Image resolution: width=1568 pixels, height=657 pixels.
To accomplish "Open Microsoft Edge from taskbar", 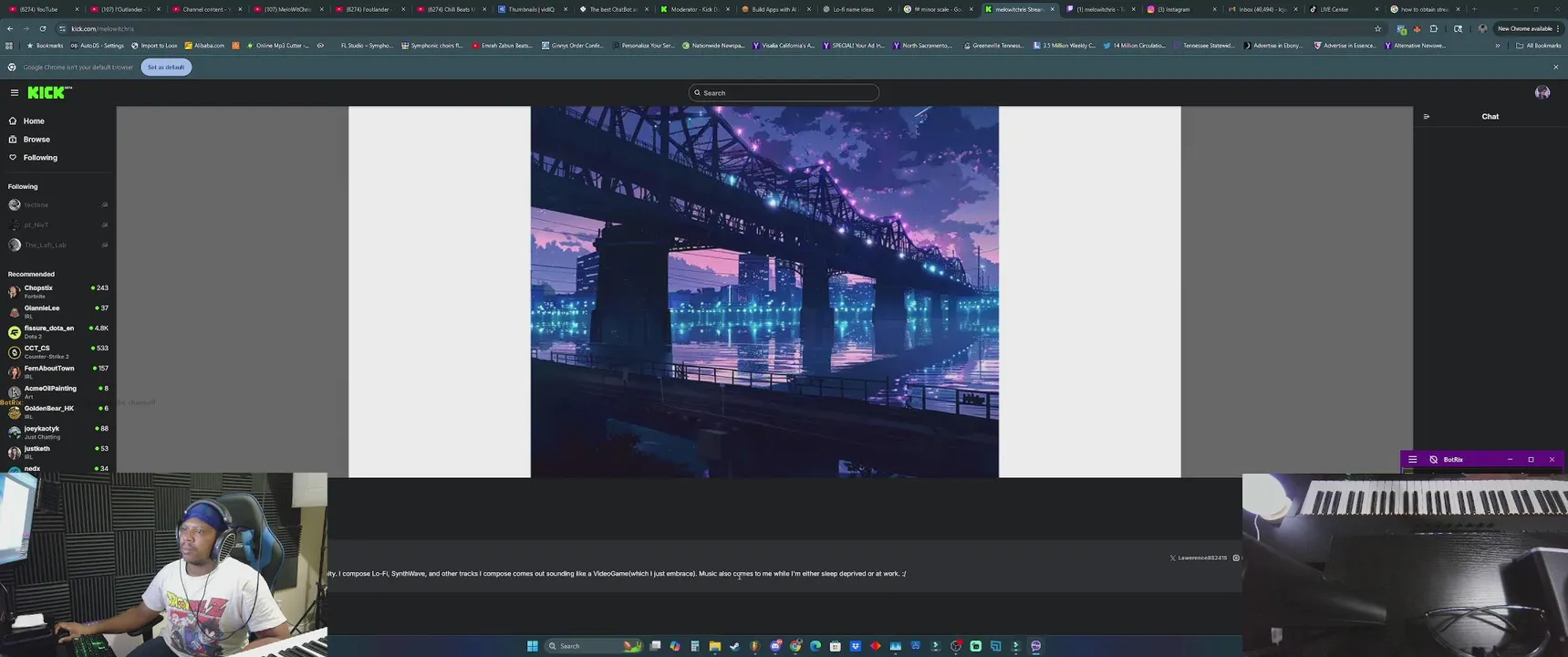I will (x=815, y=646).
